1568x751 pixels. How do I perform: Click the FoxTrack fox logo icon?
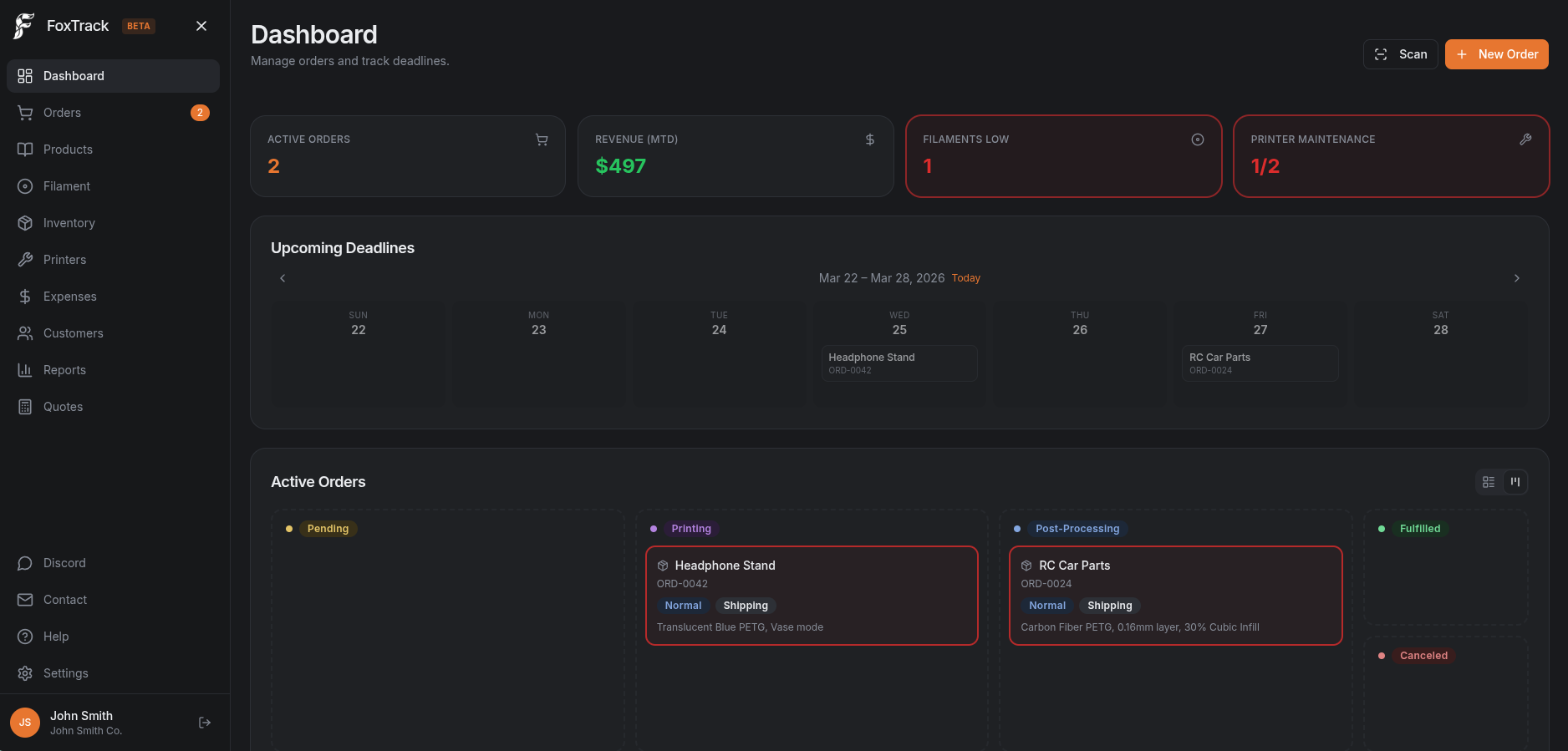[x=23, y=26]
